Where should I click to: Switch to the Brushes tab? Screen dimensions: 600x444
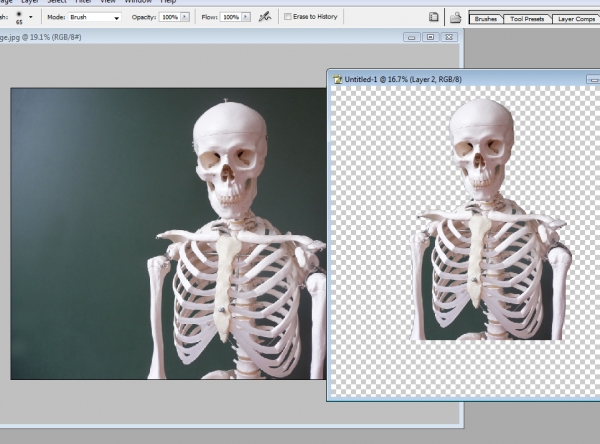point(486,19)
